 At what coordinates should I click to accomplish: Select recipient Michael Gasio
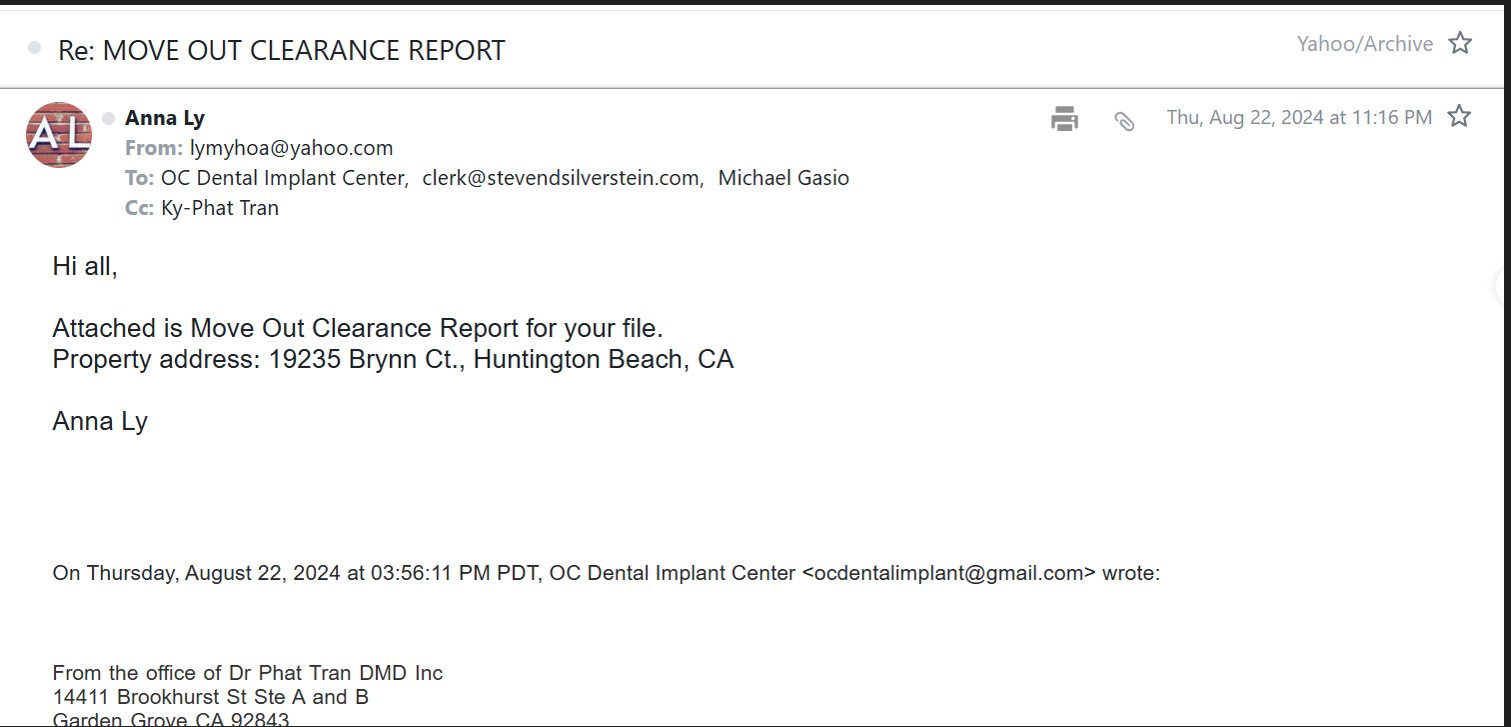point(784,179)
